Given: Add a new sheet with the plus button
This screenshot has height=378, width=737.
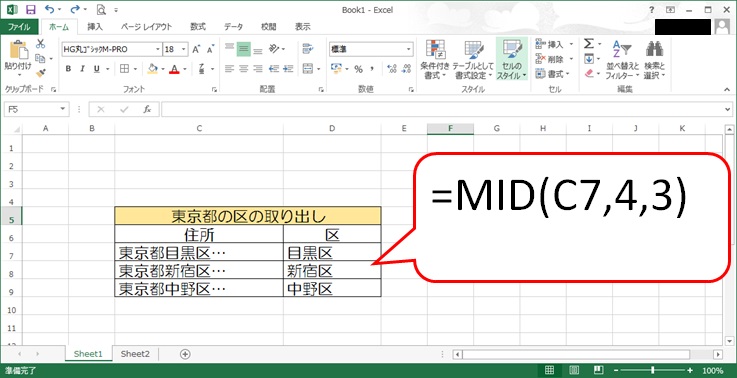Looking at the screenshot, I should 185,354.
